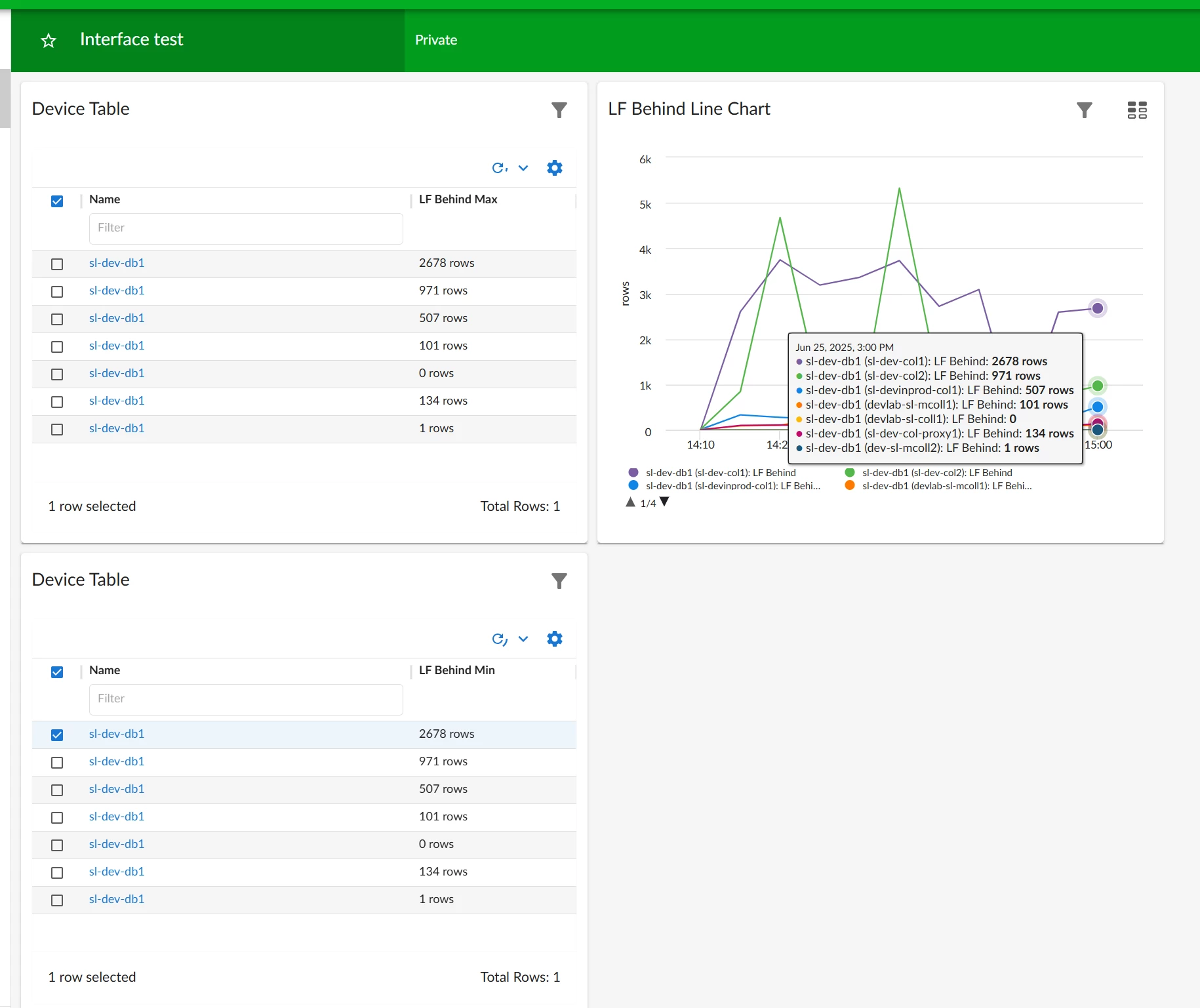
Task: Uncheck the selected 2678 rows entry
Action: tap(57, 735)
